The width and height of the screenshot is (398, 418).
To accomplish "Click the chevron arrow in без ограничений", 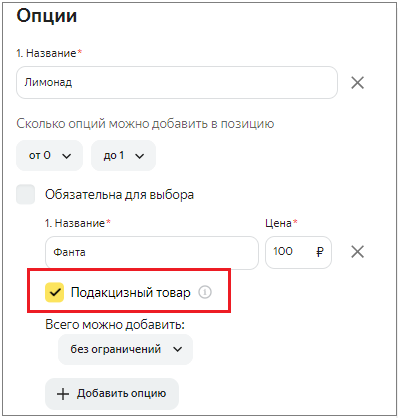I will tap(178, 349).
